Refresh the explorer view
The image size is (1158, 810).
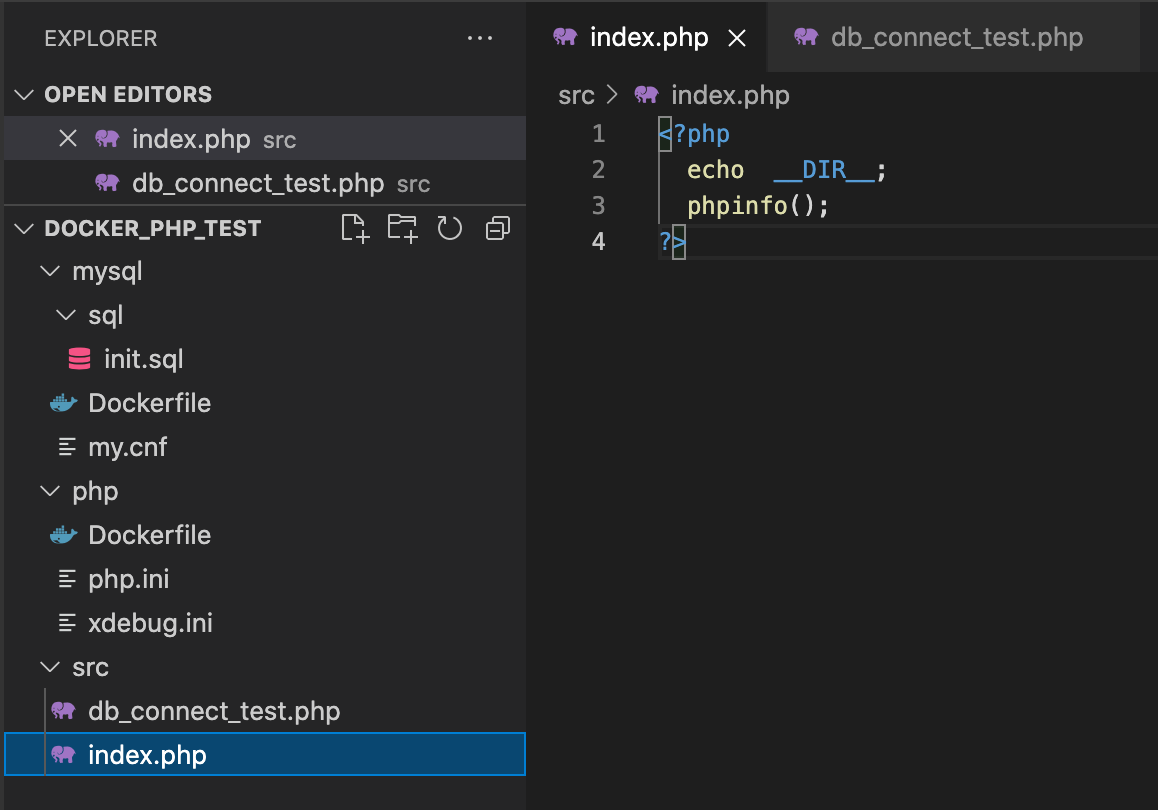[450, 228]
